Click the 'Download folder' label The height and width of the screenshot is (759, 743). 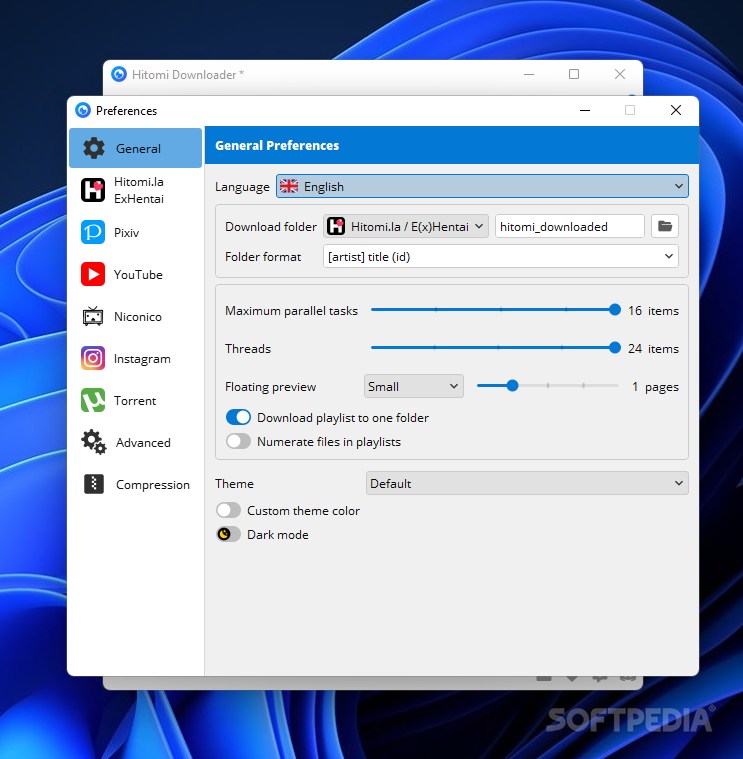point(271,227)
